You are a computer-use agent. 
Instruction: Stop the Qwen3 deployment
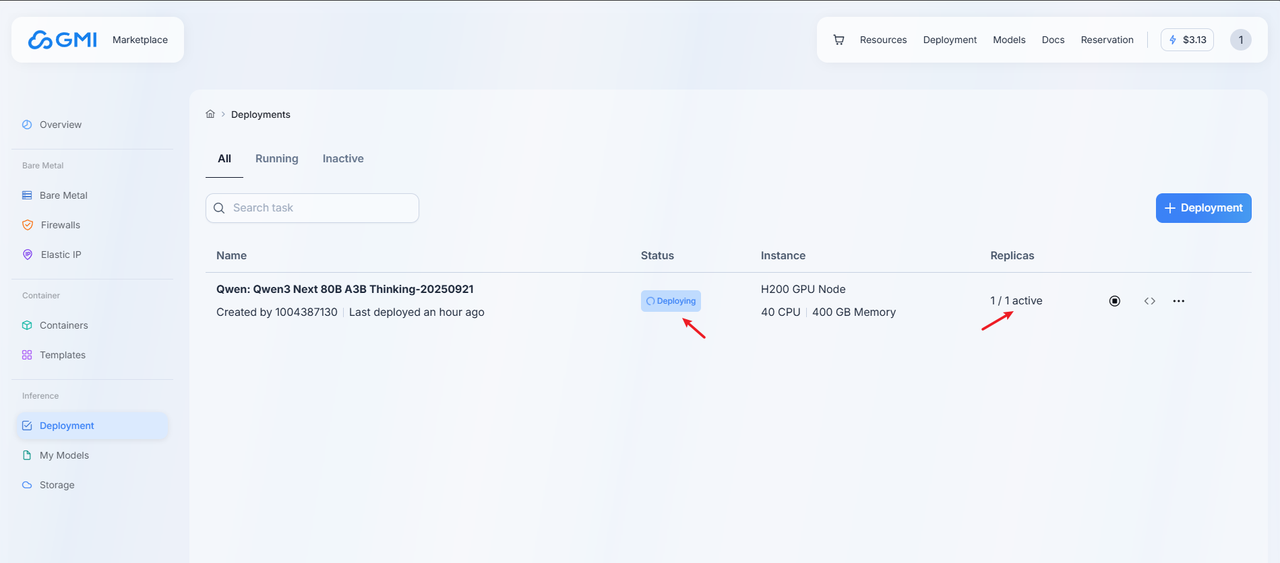(x=1115, y=301)
